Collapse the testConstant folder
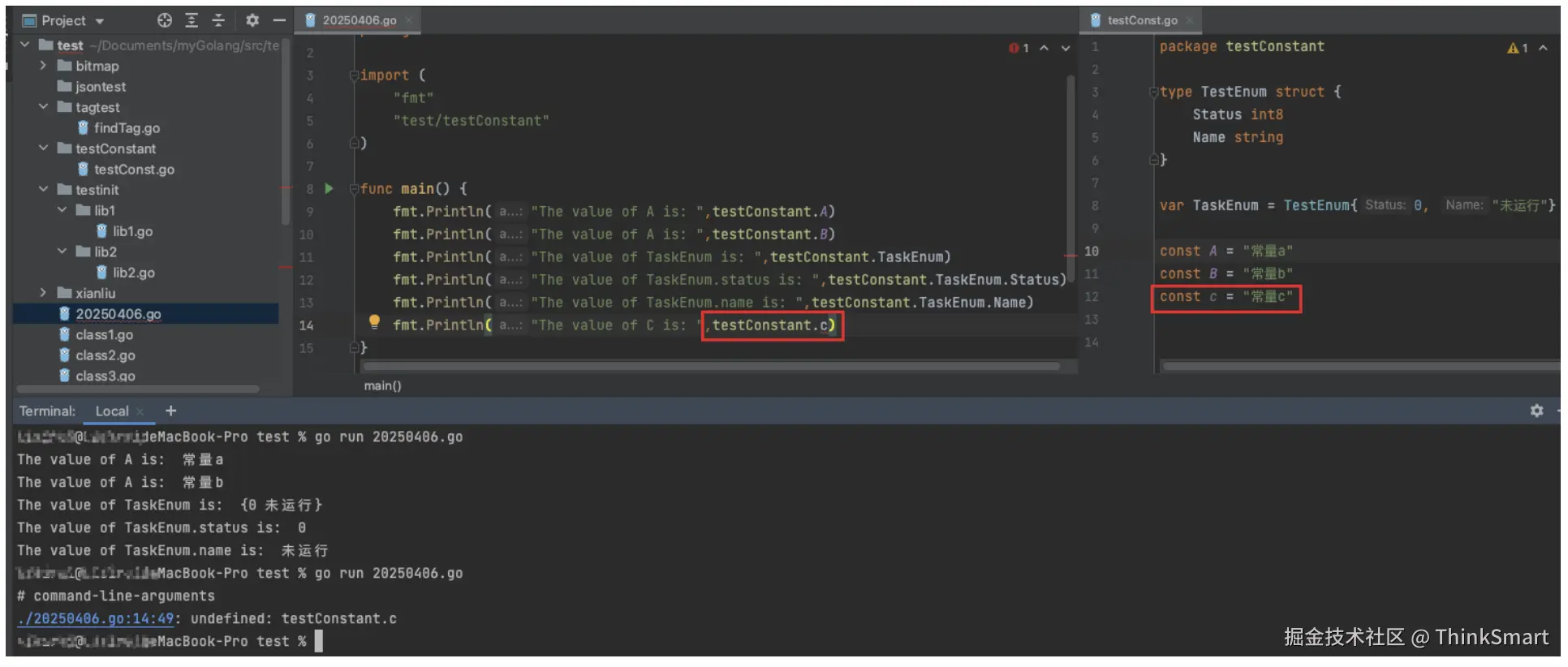The image size is (1568, 667). pos(43,148)
